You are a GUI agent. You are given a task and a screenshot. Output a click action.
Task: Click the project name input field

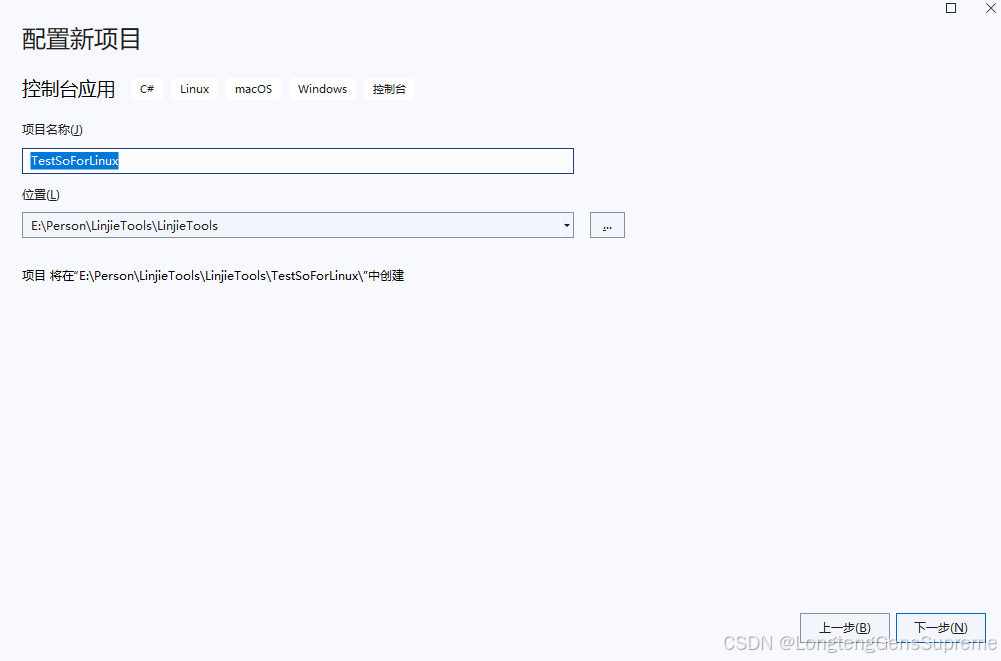click(x=297, y=161)
